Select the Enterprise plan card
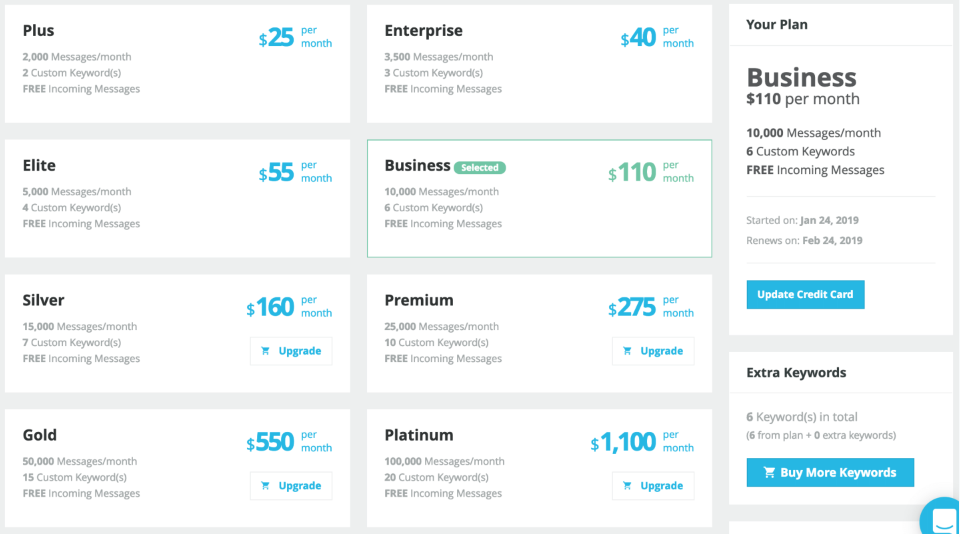960x537 pixels. [x=539, y=64]
